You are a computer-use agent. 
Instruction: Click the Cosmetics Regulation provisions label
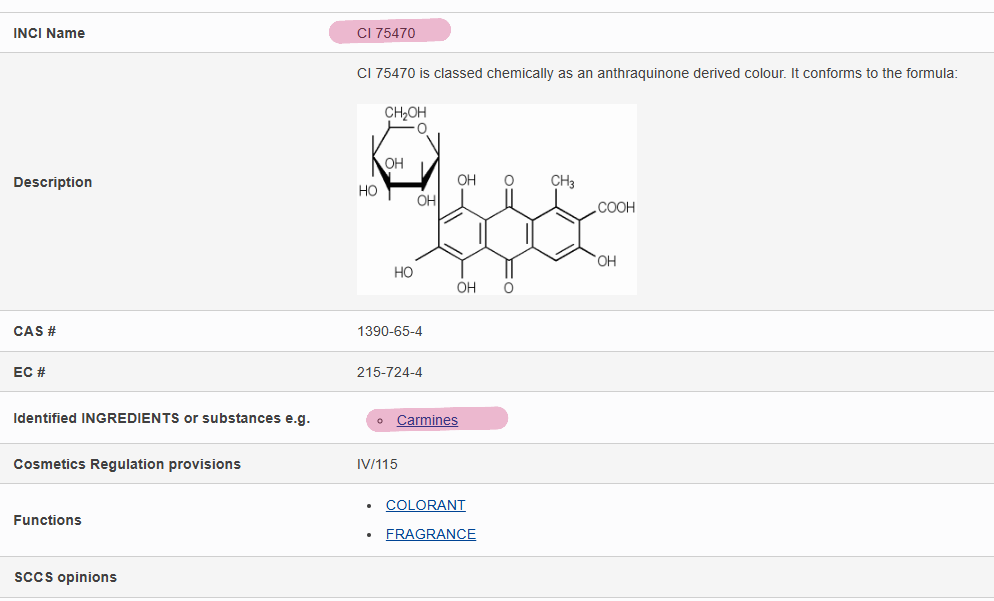[x=127, y=464]
